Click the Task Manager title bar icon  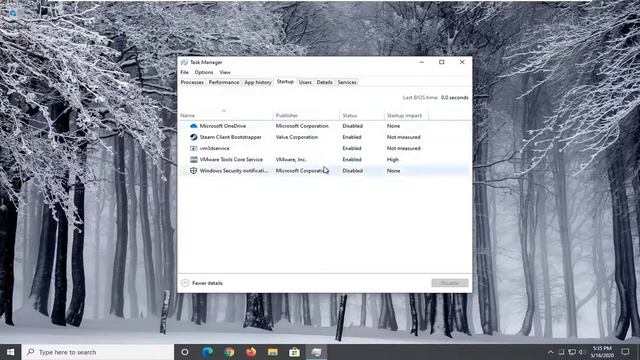tap(184, 62)
